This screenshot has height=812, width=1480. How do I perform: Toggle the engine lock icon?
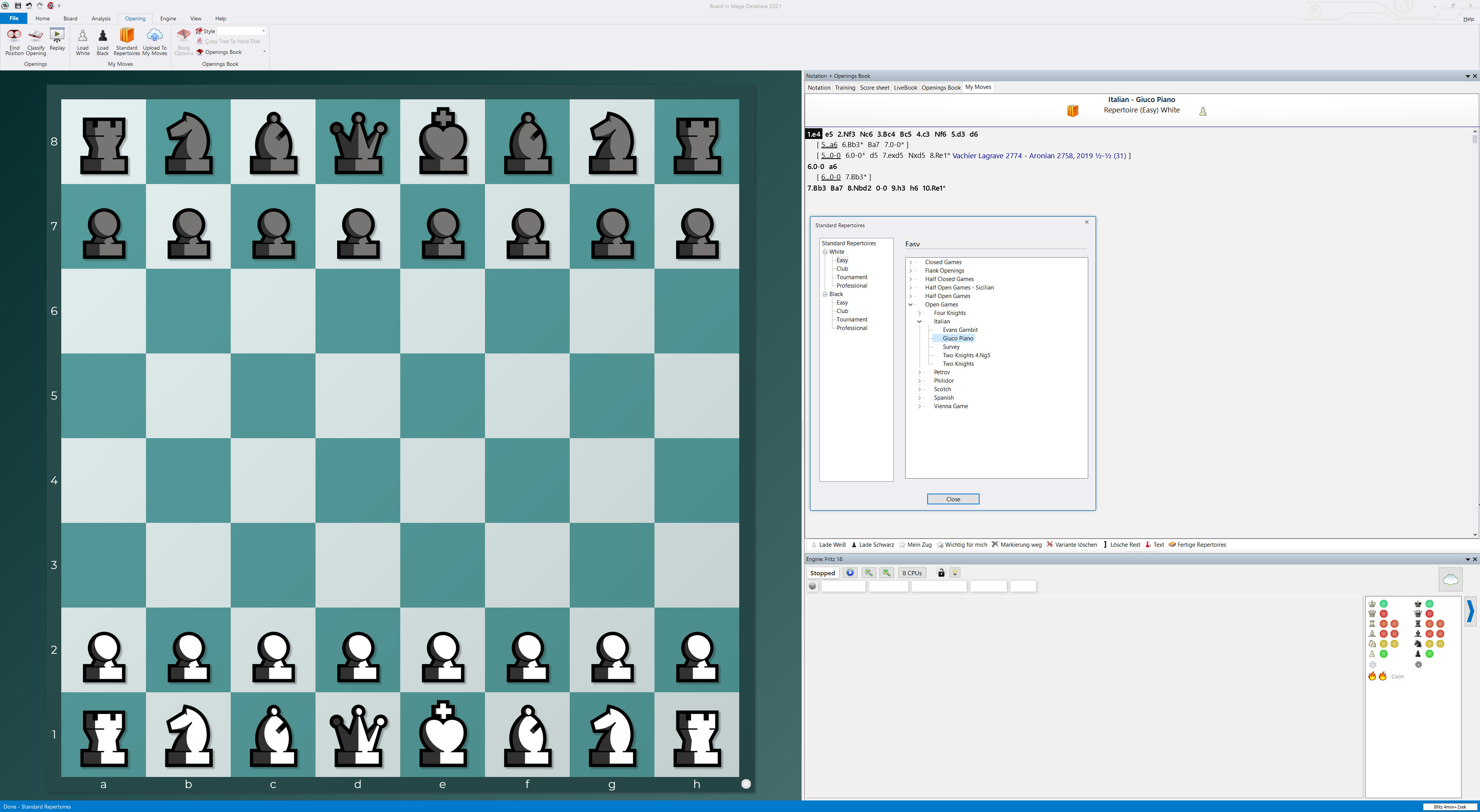tap(941, 573)
